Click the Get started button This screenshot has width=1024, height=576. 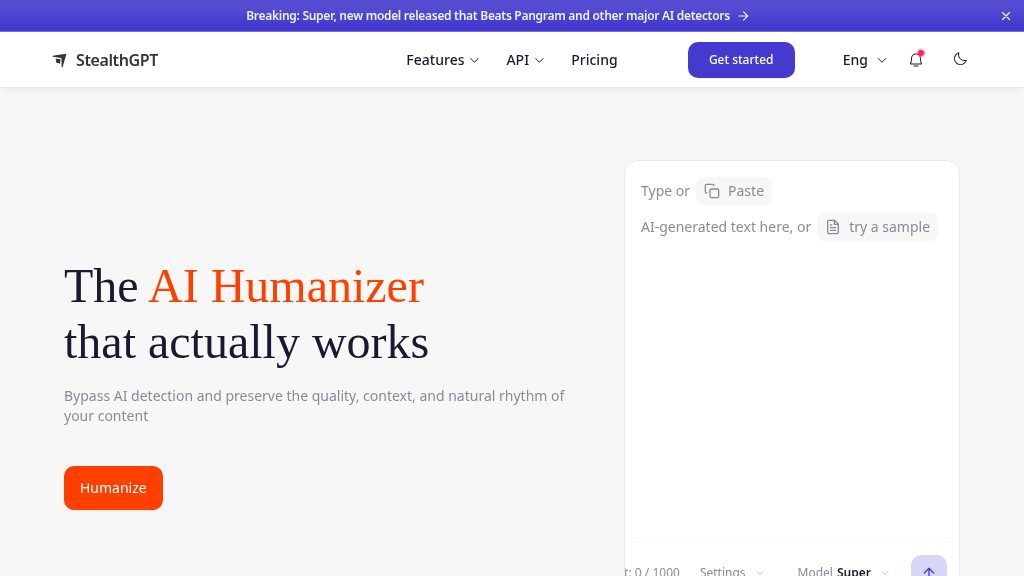pos(741,59)
